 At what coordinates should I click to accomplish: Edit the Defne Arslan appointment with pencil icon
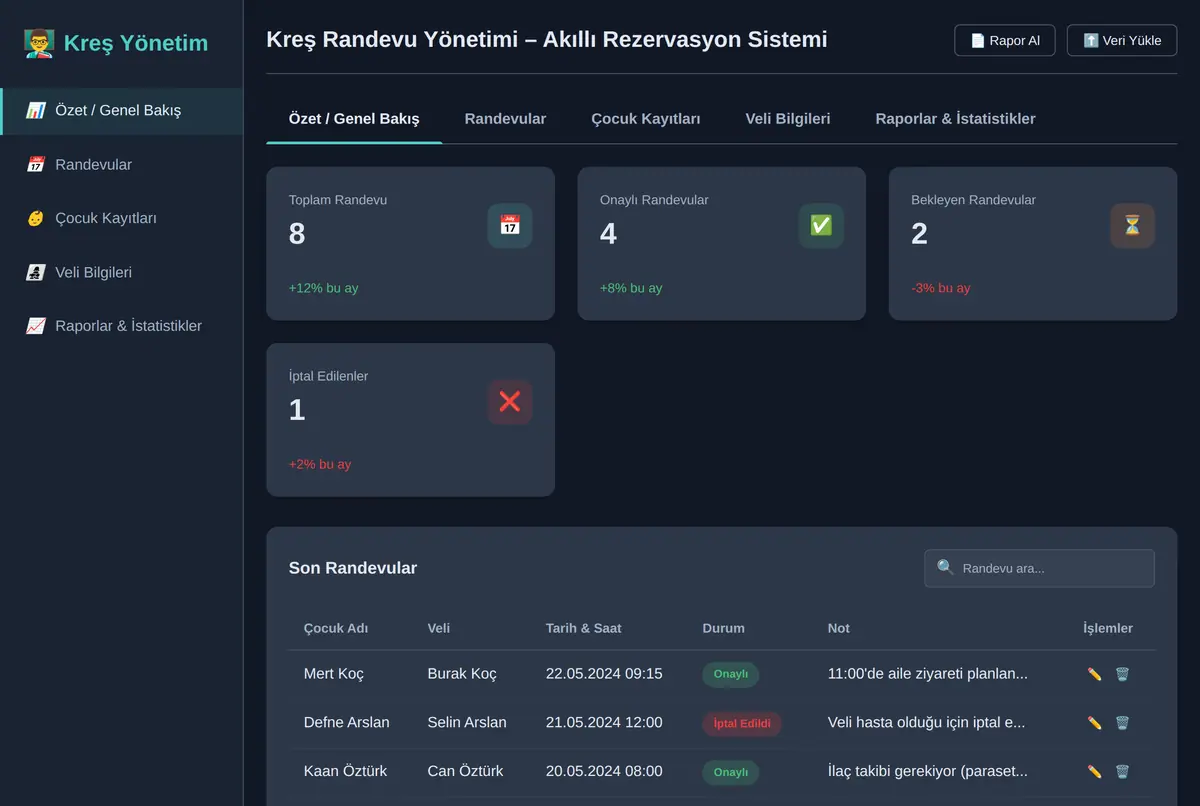[x=1094, y=723]
